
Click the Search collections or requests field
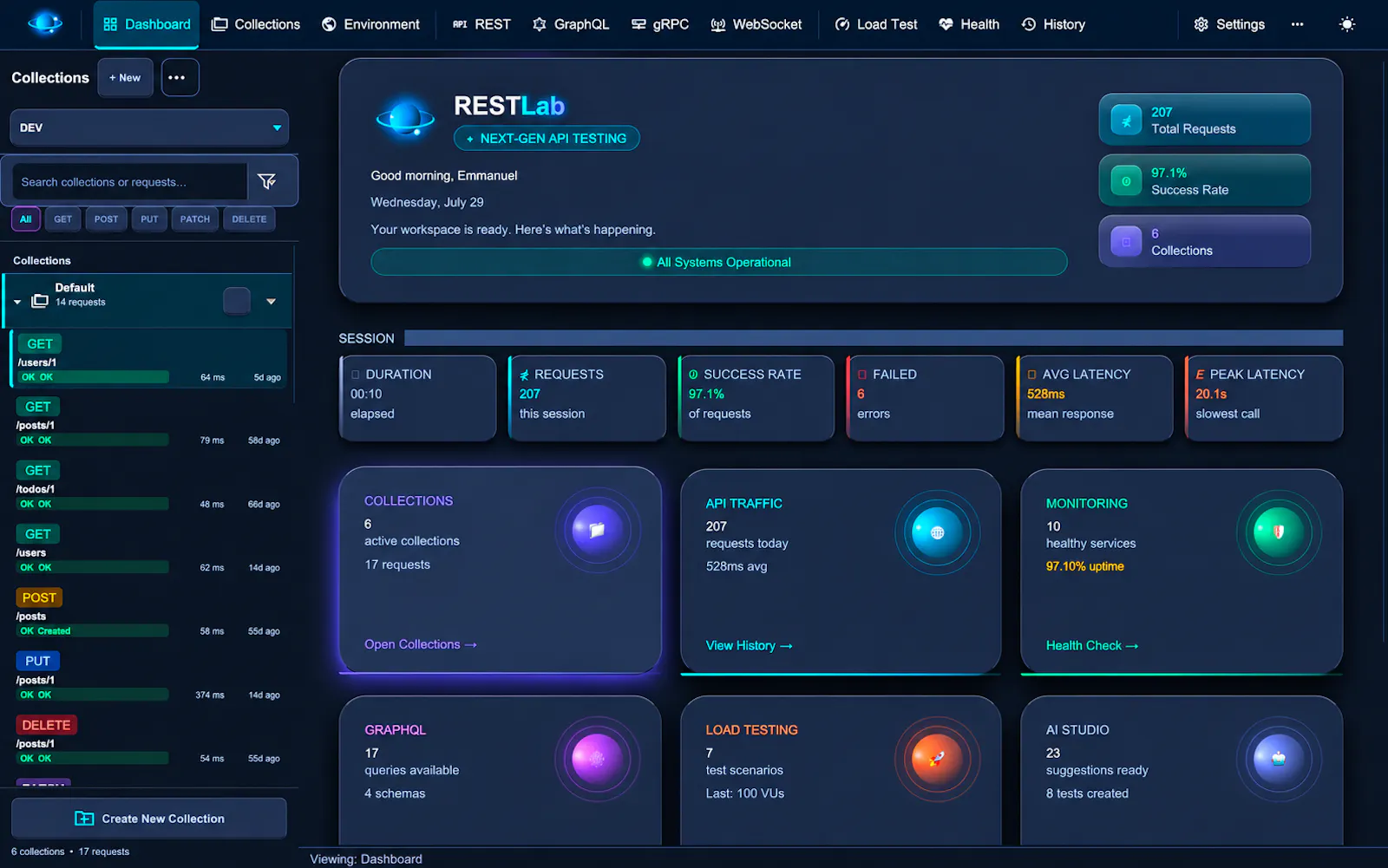[x=130, y=182]
